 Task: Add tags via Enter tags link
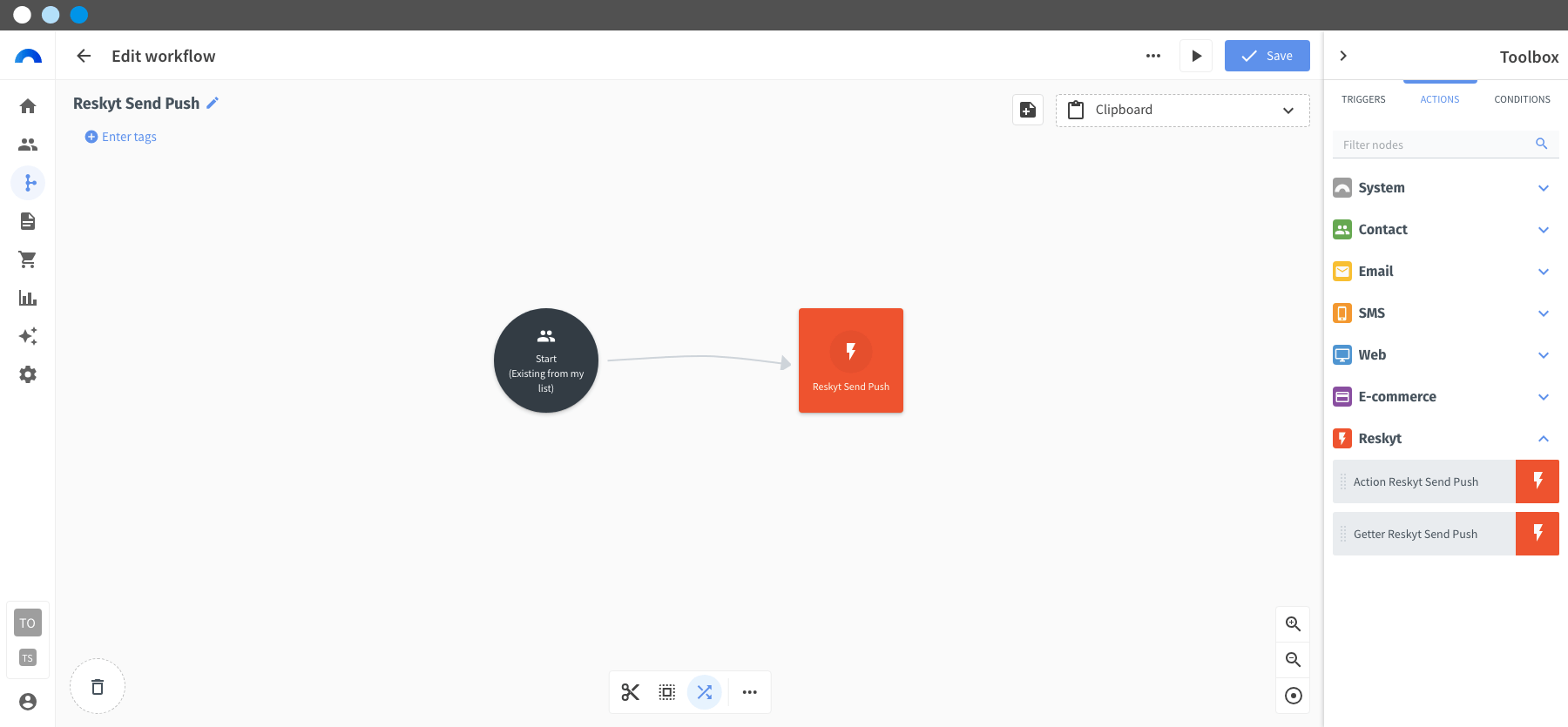click(x=121, y=137)
